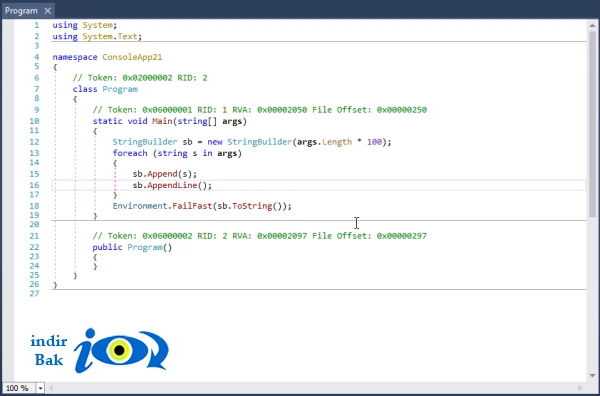The image size is (600, 396).
Task: Click the horizontal scrollbar left arrow
Action: (51, 388)
